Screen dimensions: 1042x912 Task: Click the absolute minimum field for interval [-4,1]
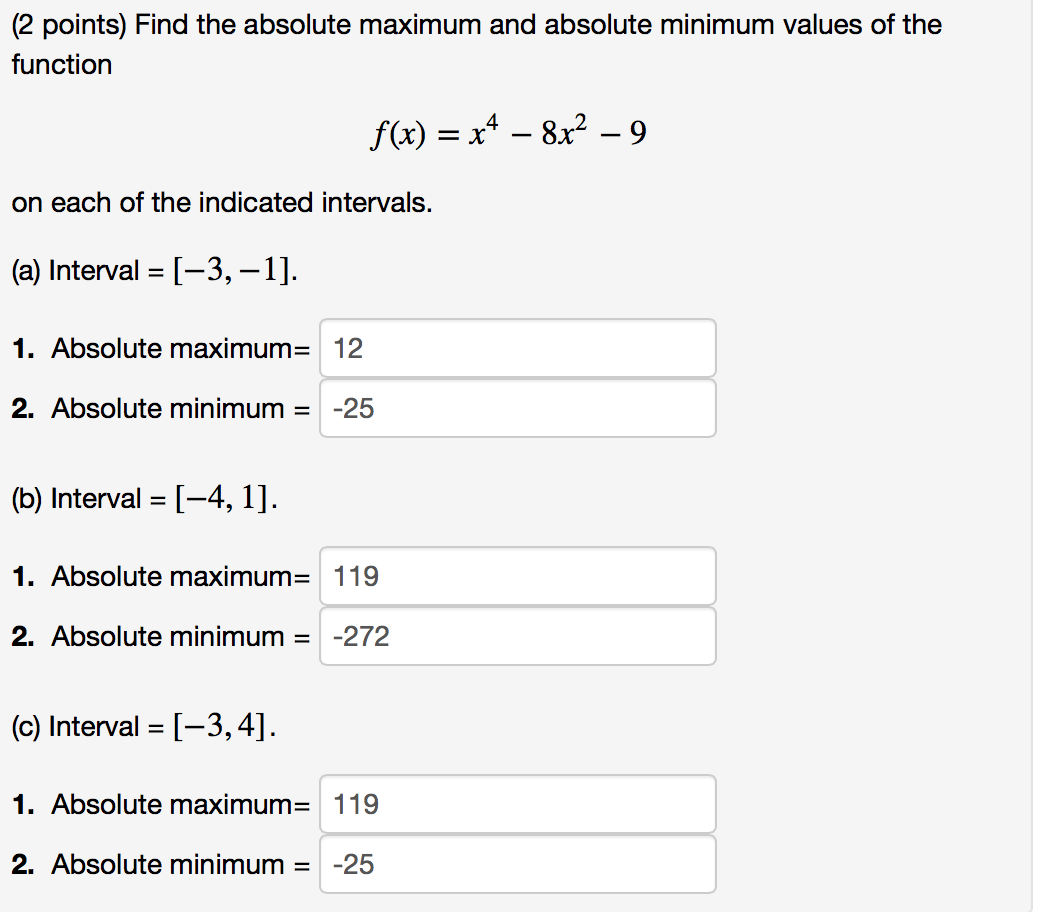[516, 636]
